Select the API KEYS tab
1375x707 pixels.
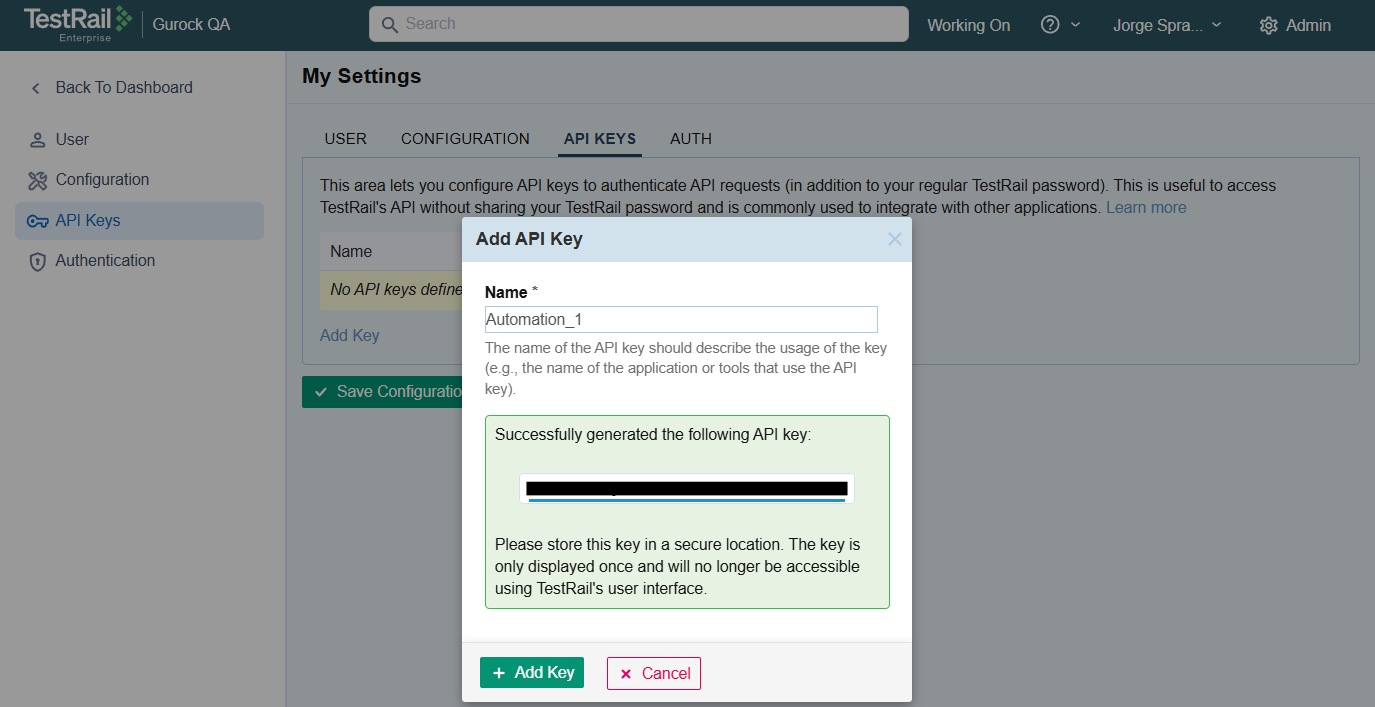point(600,139)
